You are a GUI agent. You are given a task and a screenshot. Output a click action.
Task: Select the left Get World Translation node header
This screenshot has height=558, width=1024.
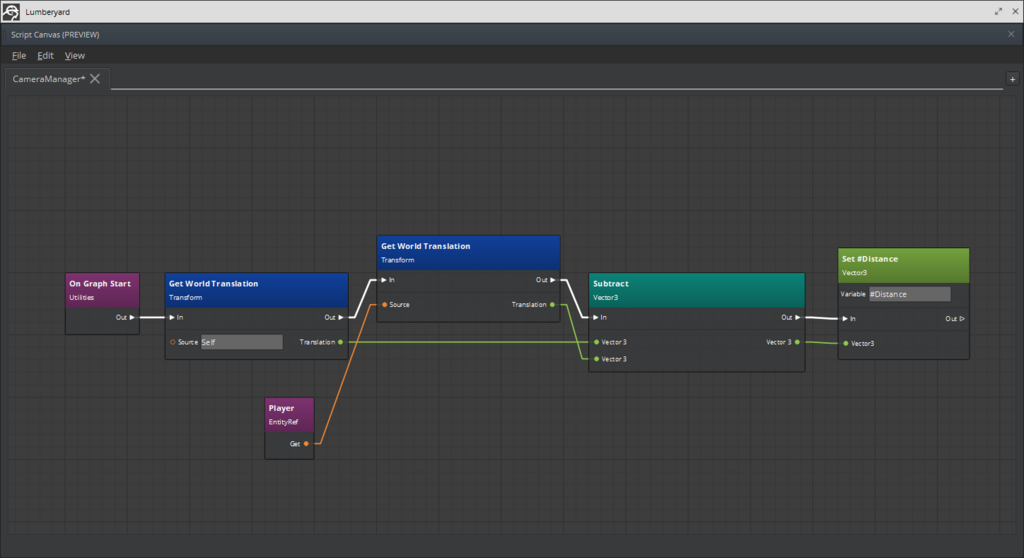coord(257,290)
